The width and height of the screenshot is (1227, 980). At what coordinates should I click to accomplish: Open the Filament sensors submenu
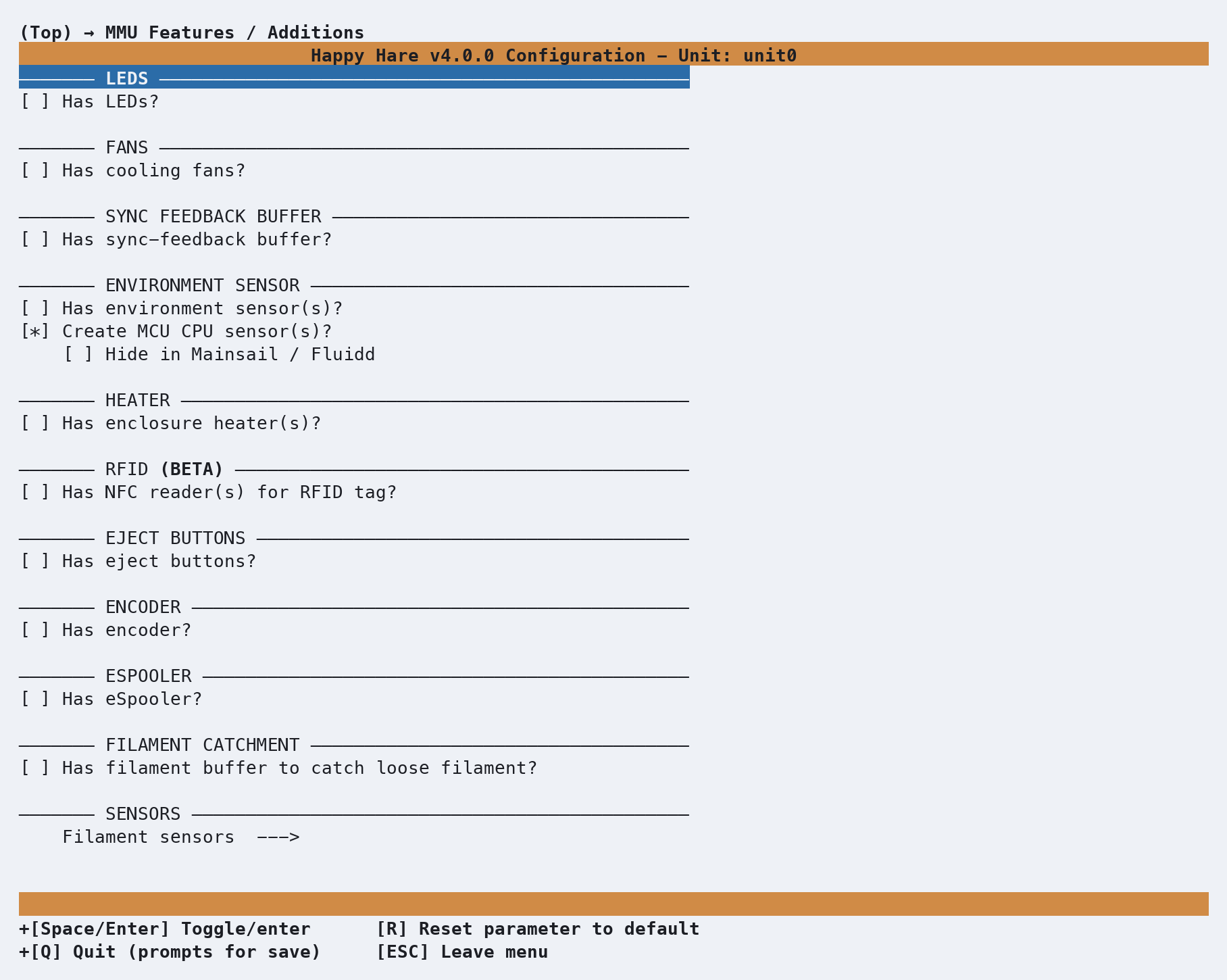[x=181, y=837]
